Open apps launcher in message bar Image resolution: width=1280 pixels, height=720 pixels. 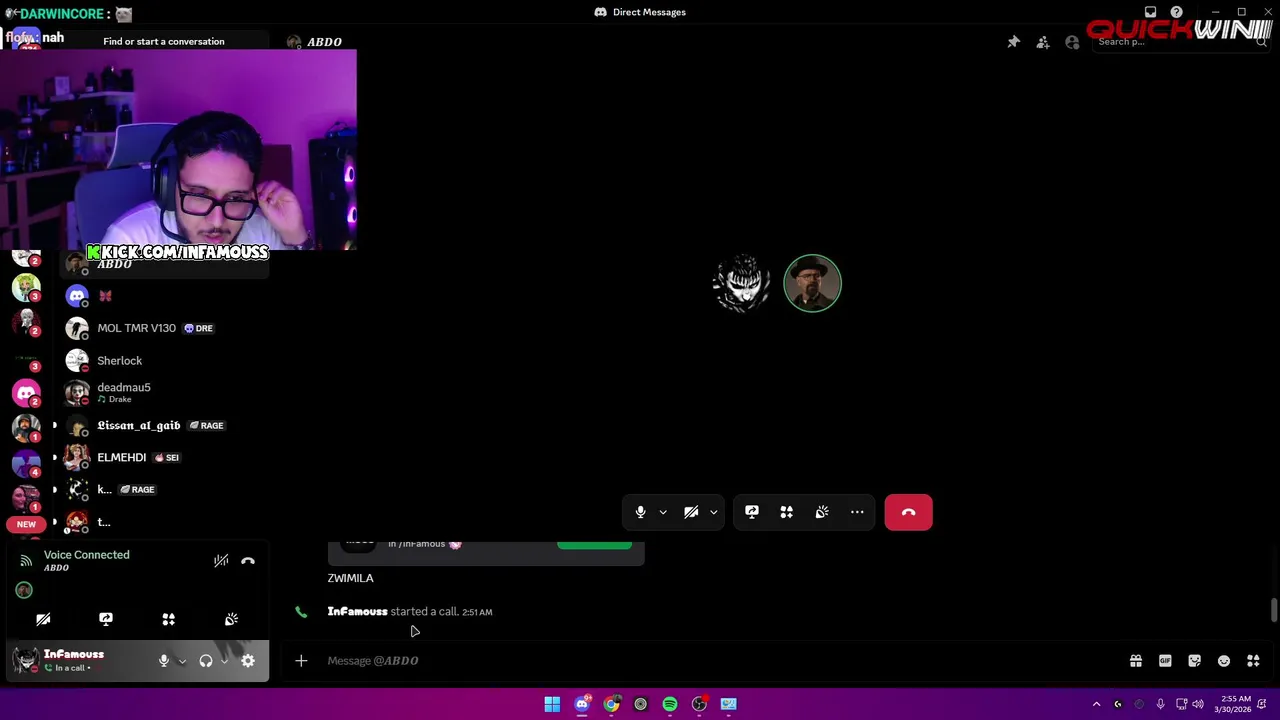1253,661
